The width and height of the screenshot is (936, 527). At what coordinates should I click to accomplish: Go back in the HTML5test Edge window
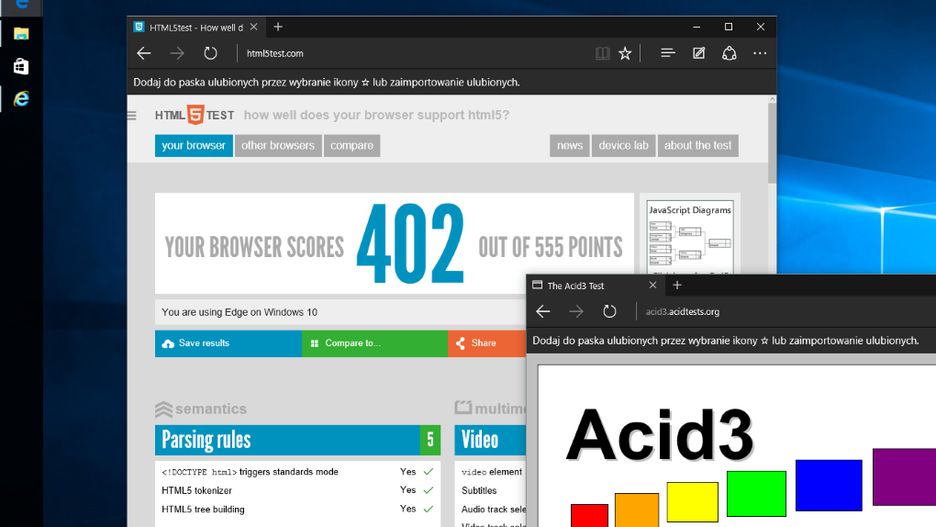pyautogui.click(x=144, y=53)
